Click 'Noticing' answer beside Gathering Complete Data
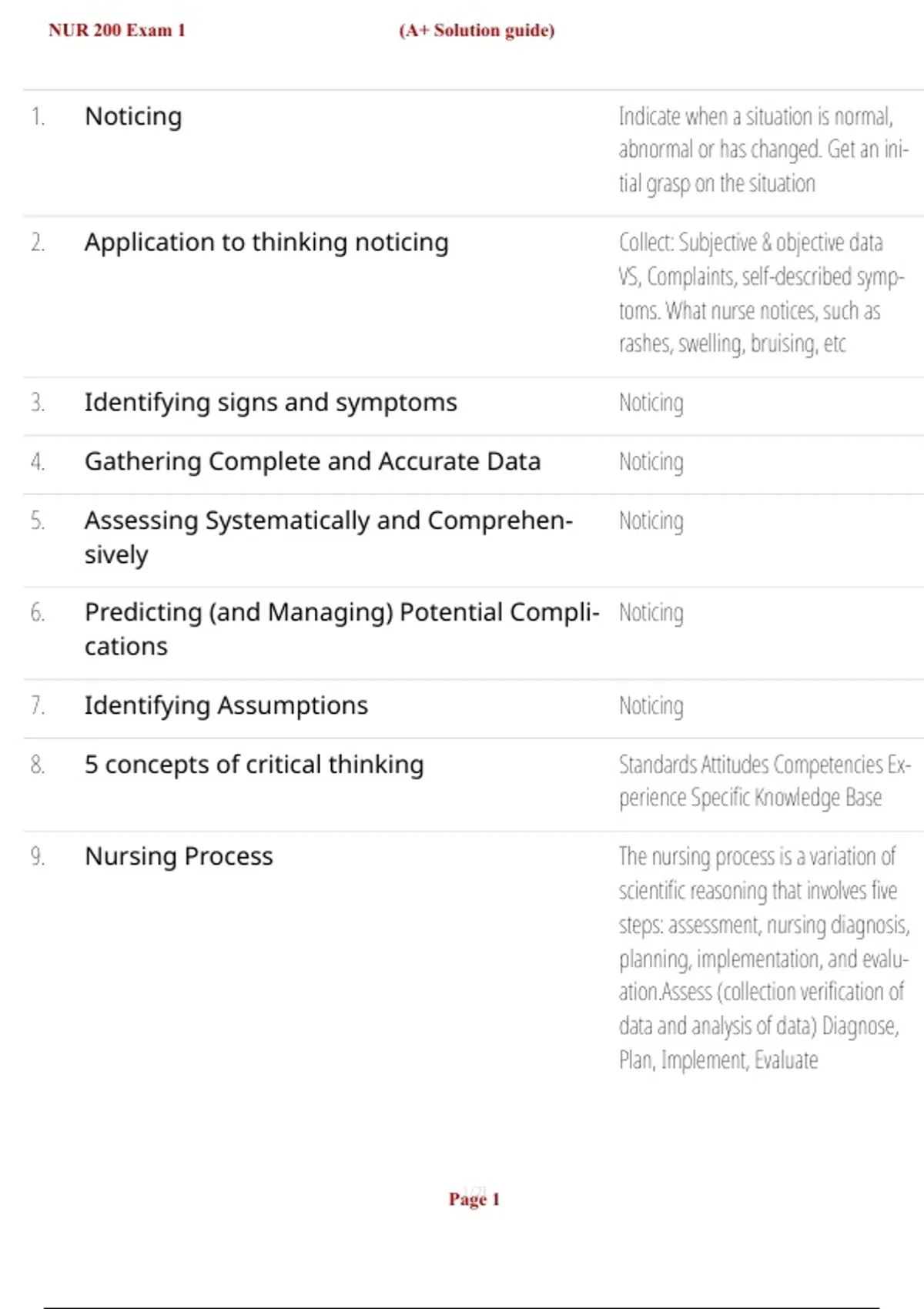 click(x=651, y=462)
